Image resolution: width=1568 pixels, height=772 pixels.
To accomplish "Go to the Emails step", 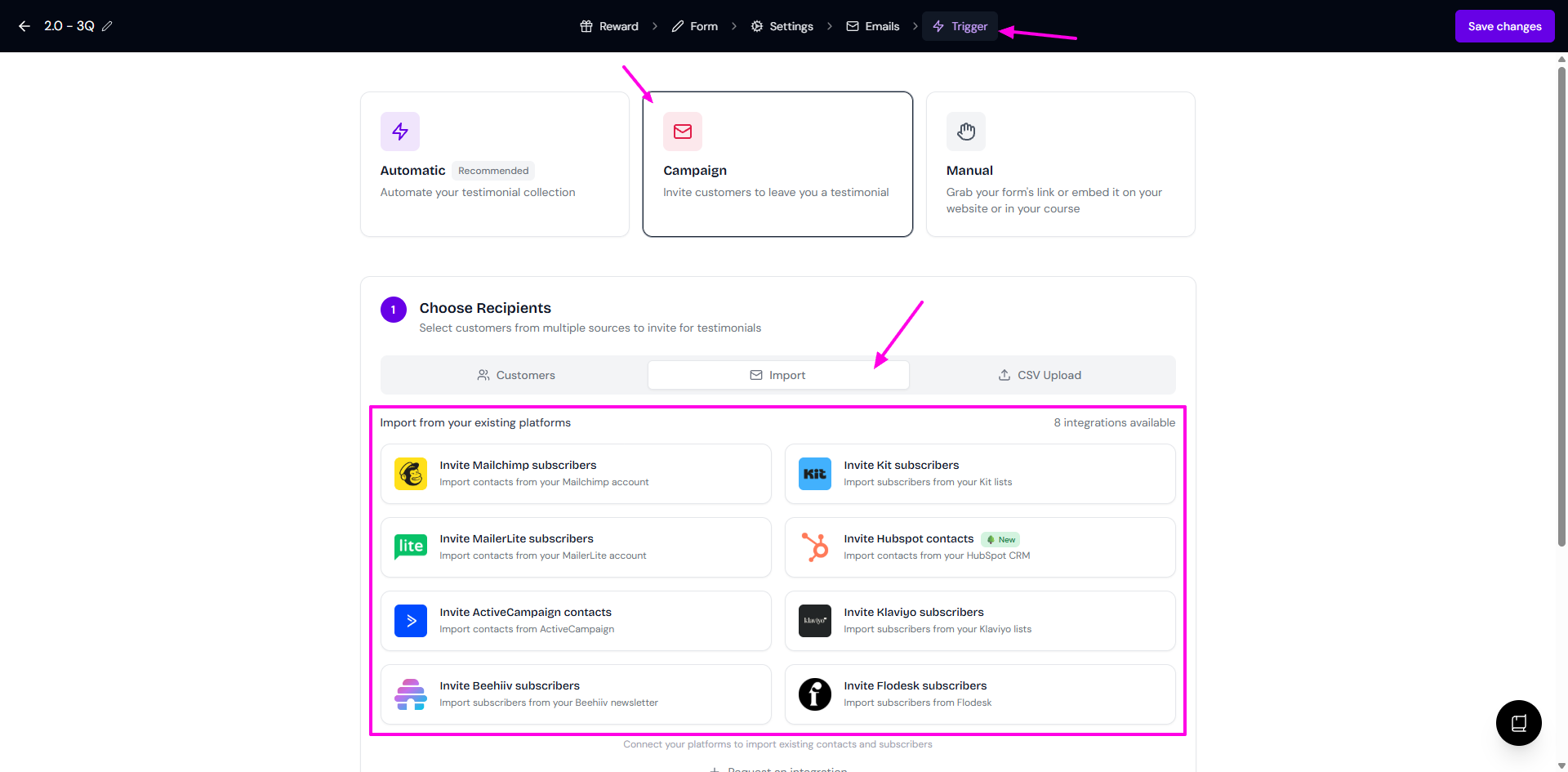I will [872, 26].
